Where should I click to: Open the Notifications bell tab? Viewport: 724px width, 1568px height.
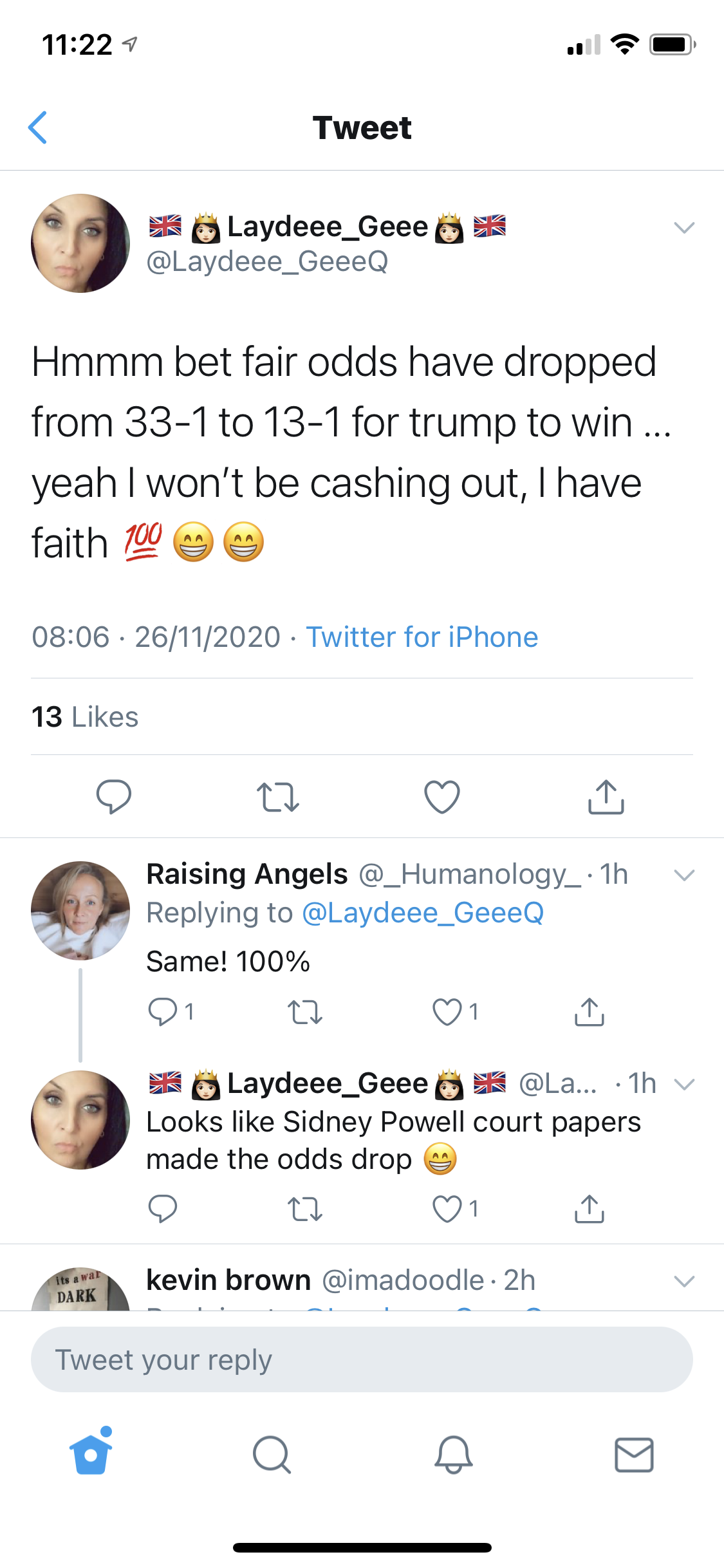click(x=453, y=1455)
